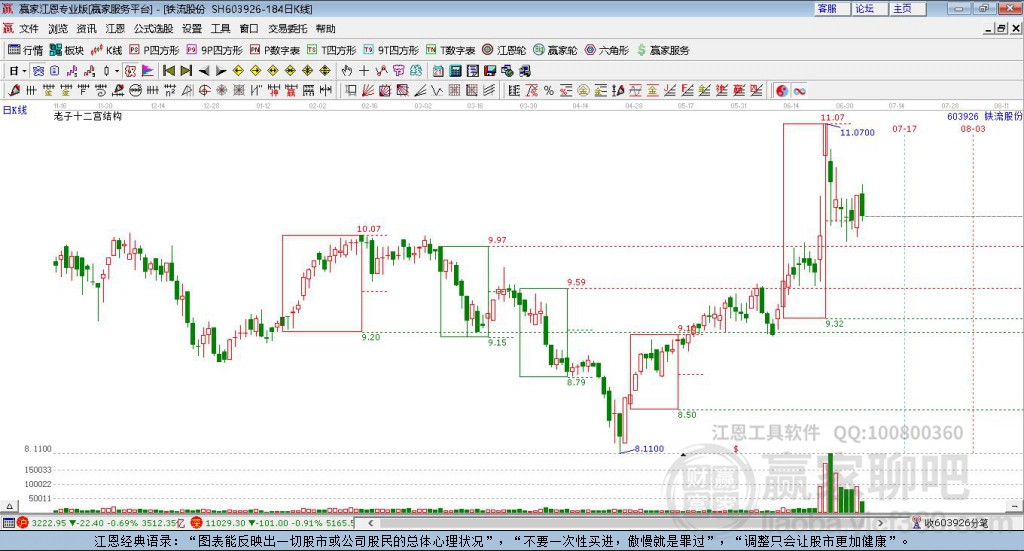
Task: Select the hand pan tool
Action: pyautogui.click(x=347, y=71)
